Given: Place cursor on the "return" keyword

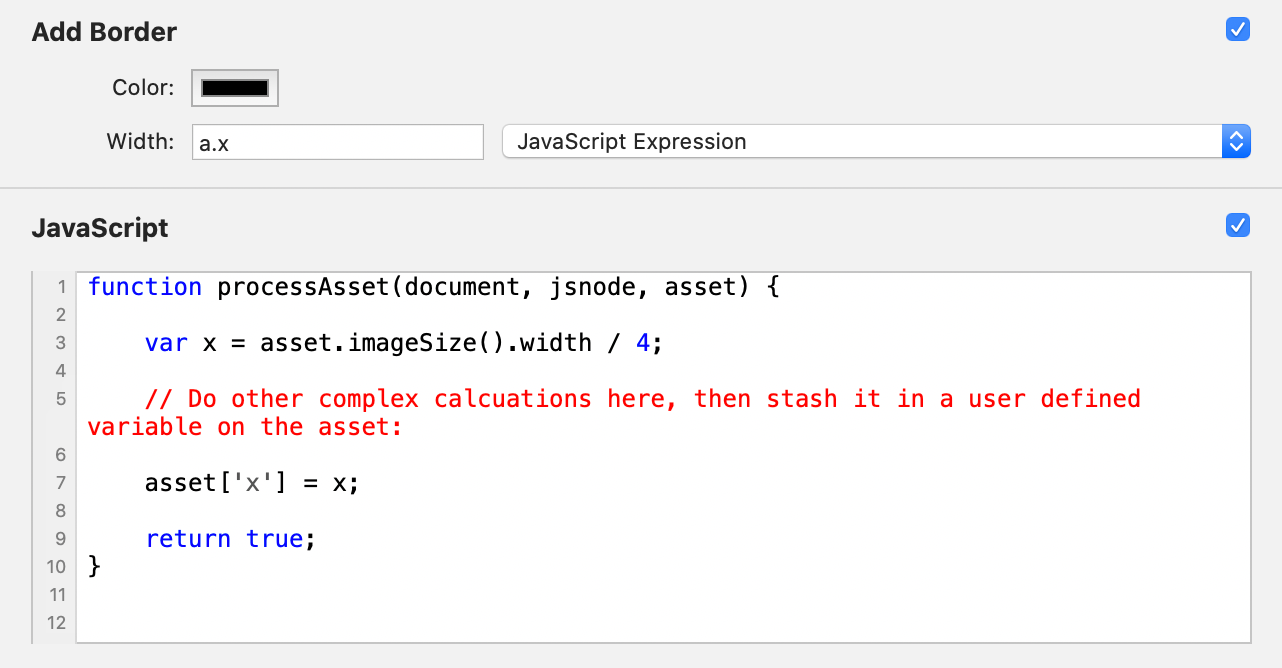Looking at the screenshot, I should point(188,539).
